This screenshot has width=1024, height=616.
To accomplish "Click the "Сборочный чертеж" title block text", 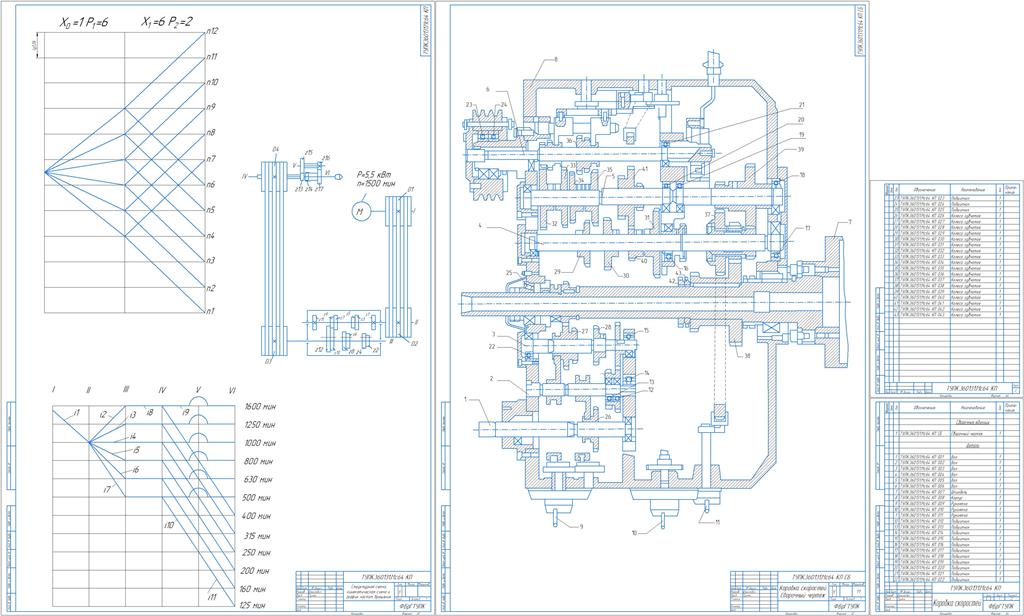I will click(x=802, y=596).
